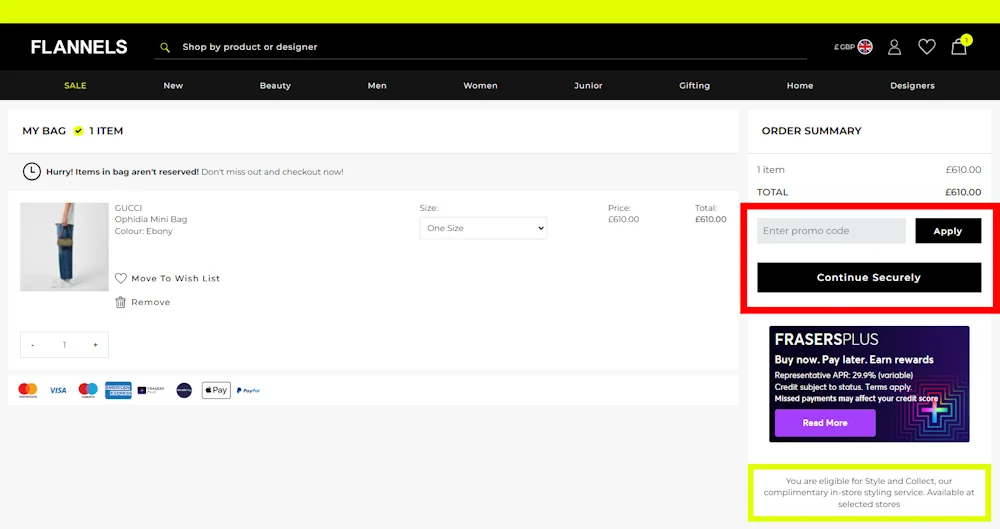Click the dark circular payment icon before Apple Pay
Viewport: 1000px width, 529px height.
[184, 391]
